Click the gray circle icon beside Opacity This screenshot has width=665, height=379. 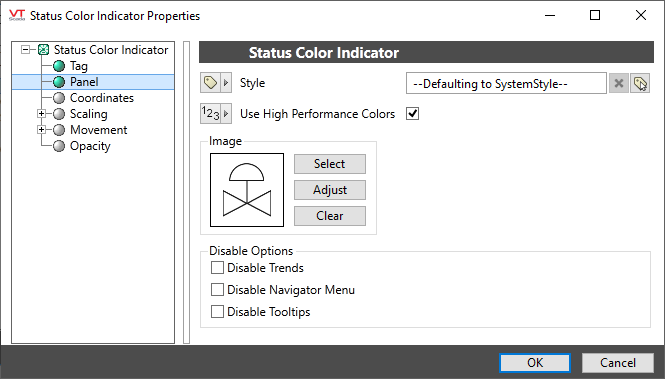(x=59, y=146)
